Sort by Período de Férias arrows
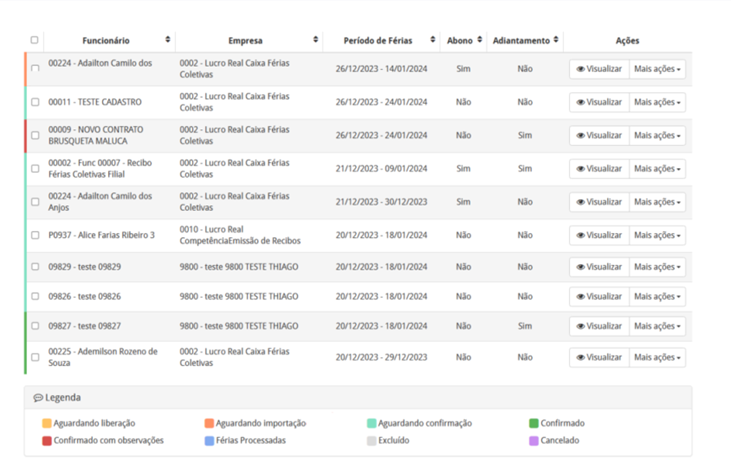This screenshot has height=467, width=731. pyautogui.click(x=433, y=41)
